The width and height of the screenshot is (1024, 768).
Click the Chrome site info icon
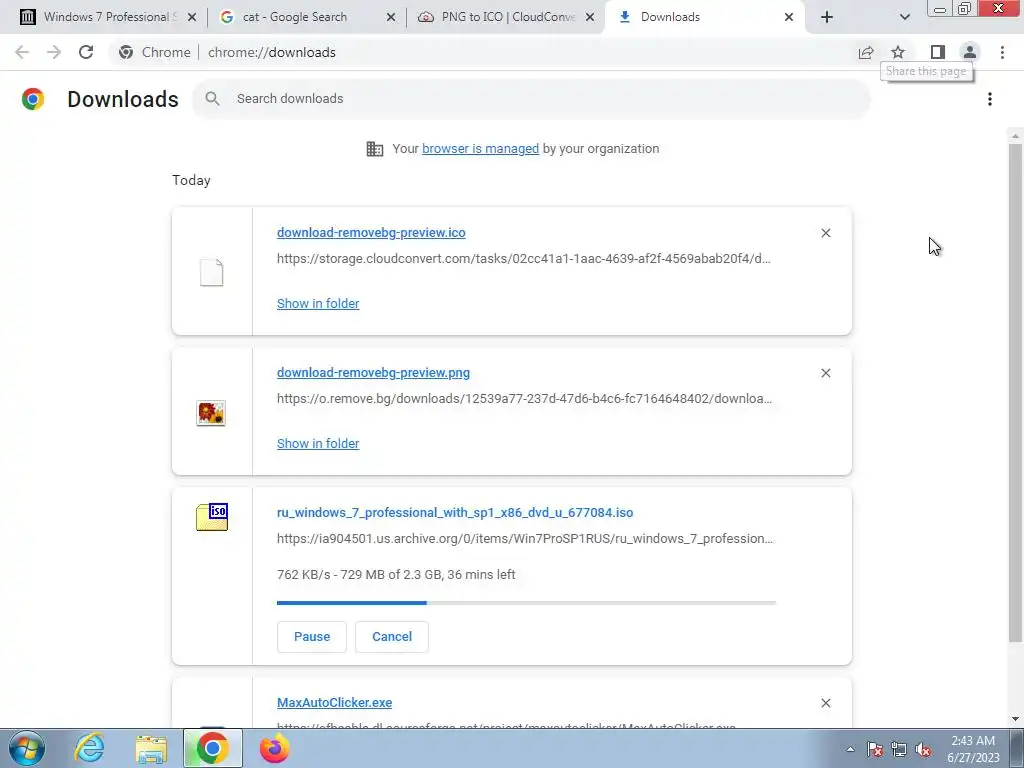click(x=126, y=52)
